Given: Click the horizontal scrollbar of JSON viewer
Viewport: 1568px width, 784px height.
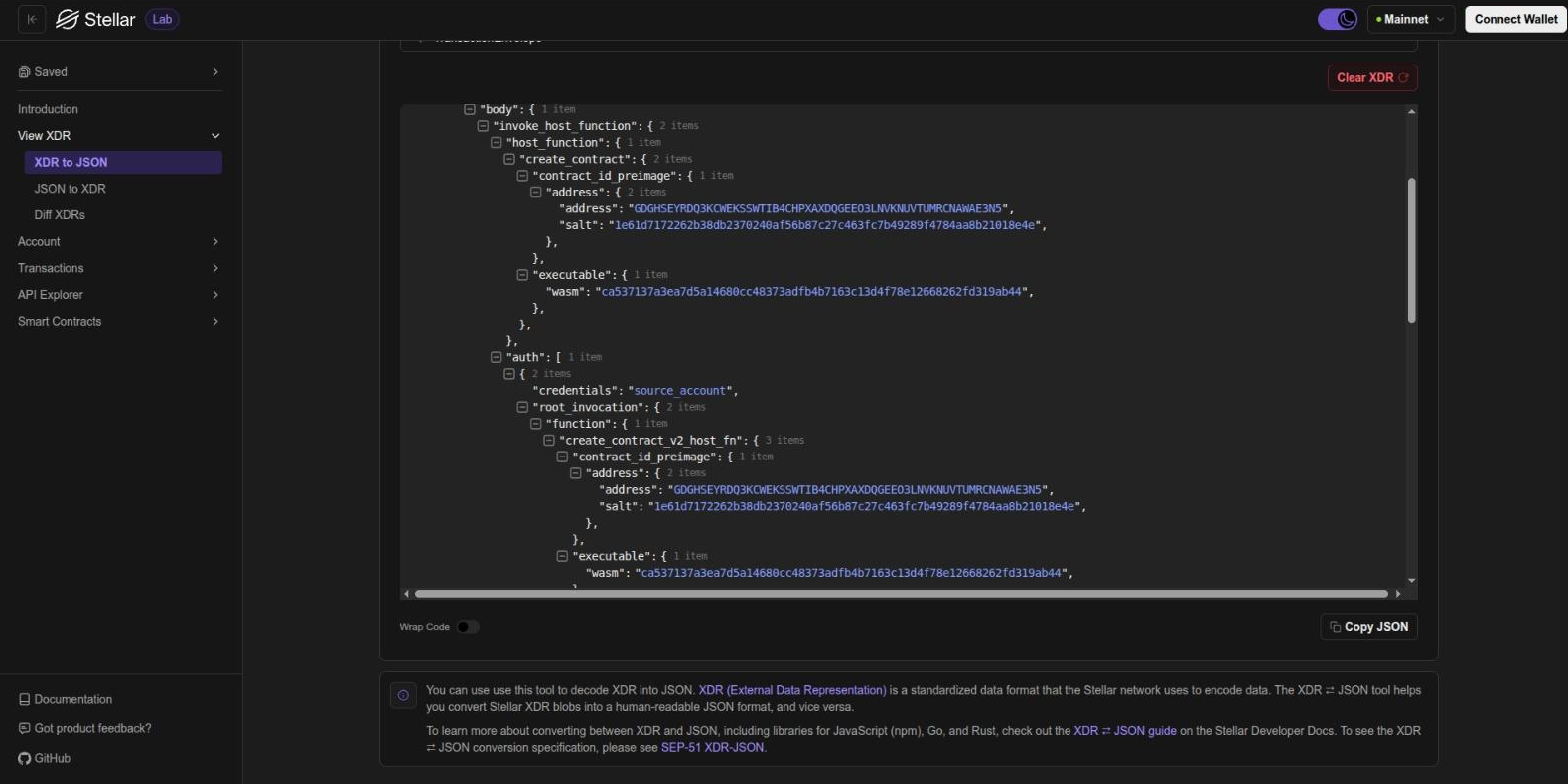Looking at the screenshot, I should tap(901, 594).
